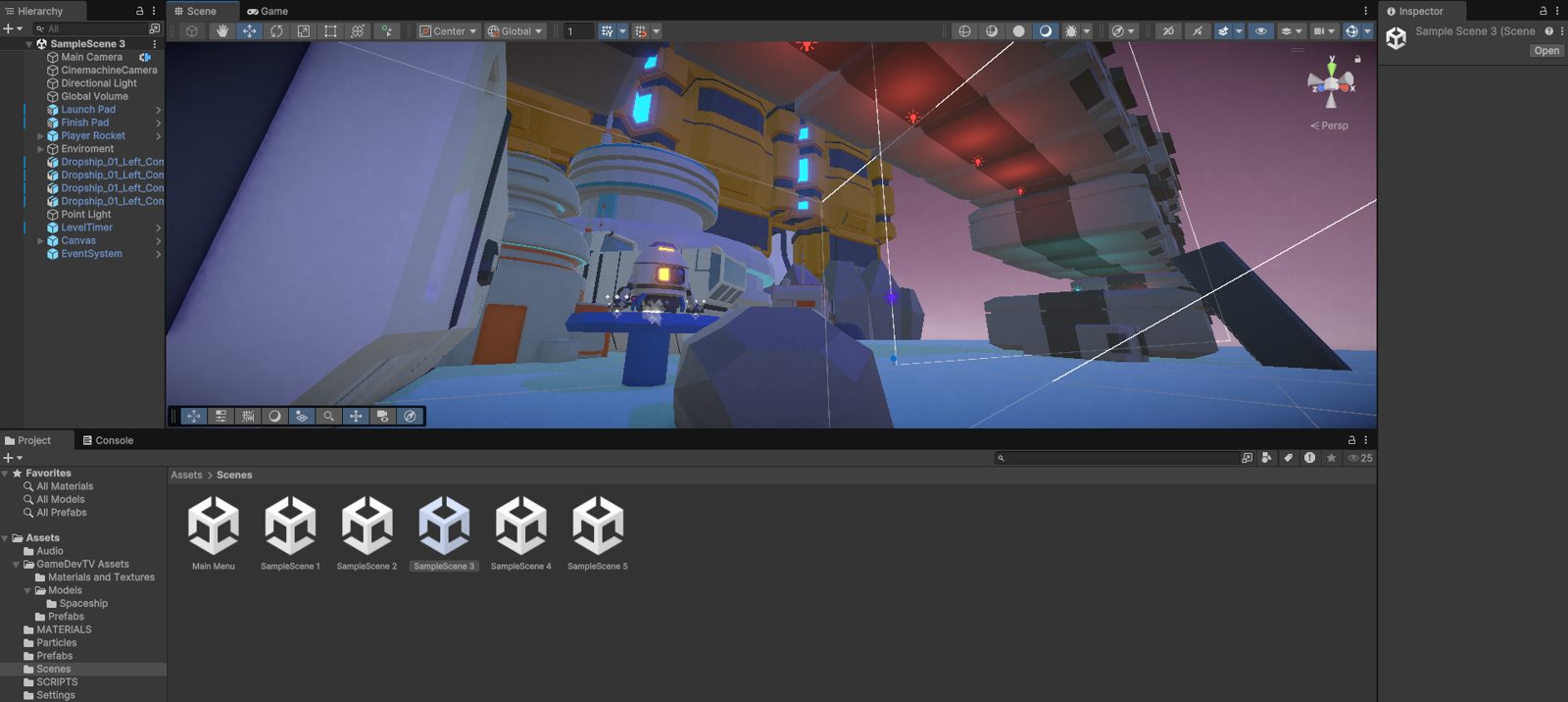Select the combined Transform tool
The width and height of the screenshot is (1568, 702).
[358, 31]
